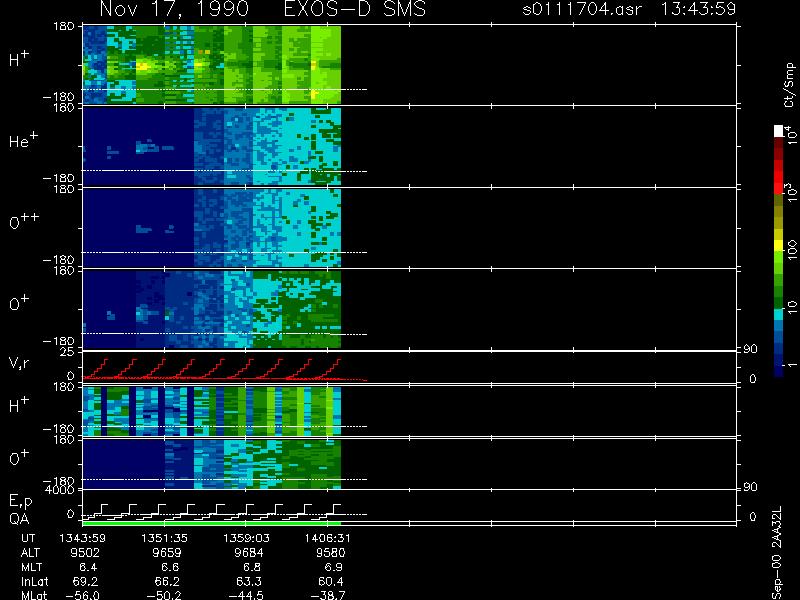This screenshot has width=800, height=600.
Task: Select the 'E,p' panel label
Action: pyautogui.click(x=21, y=502)
